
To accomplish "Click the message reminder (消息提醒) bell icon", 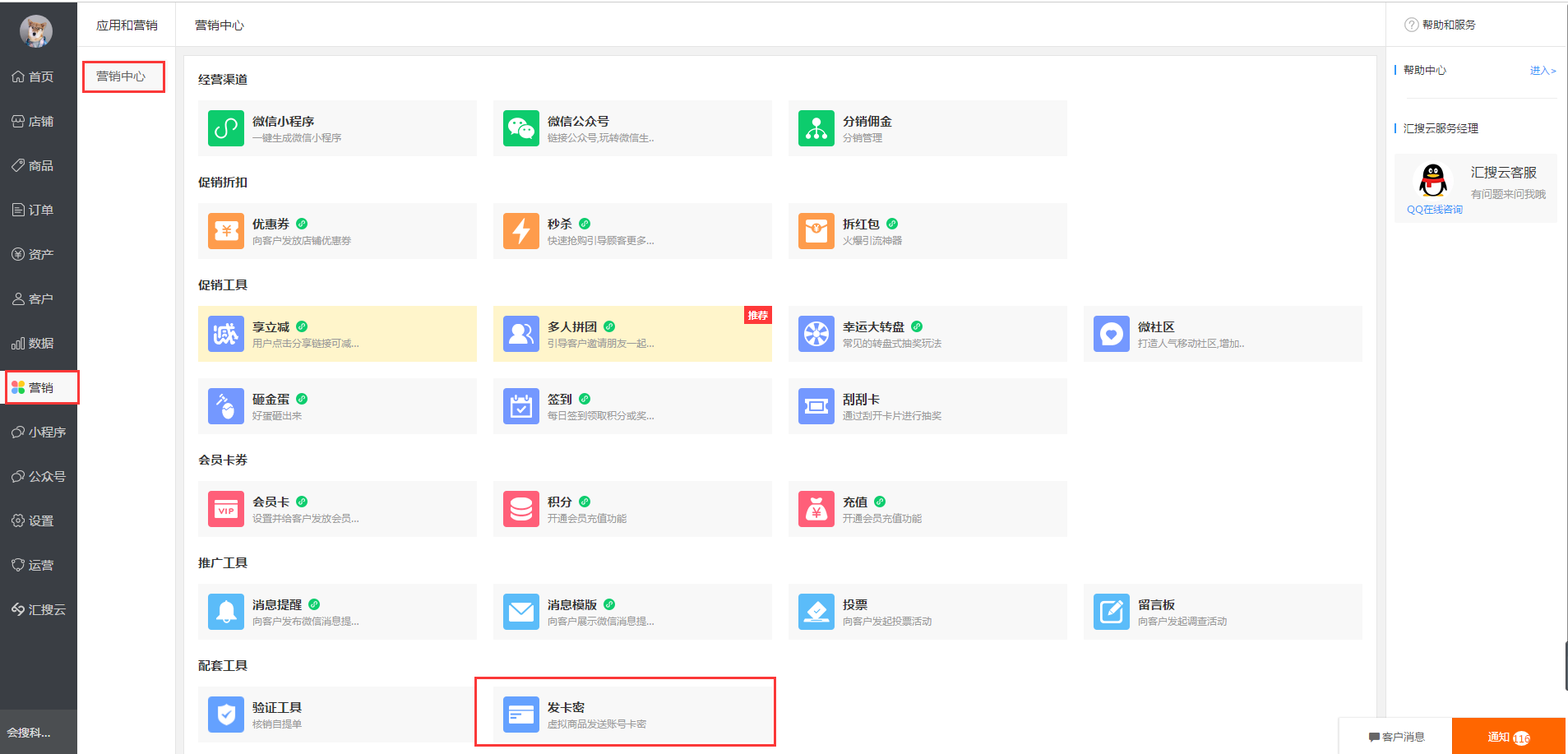I will (225, 613).
